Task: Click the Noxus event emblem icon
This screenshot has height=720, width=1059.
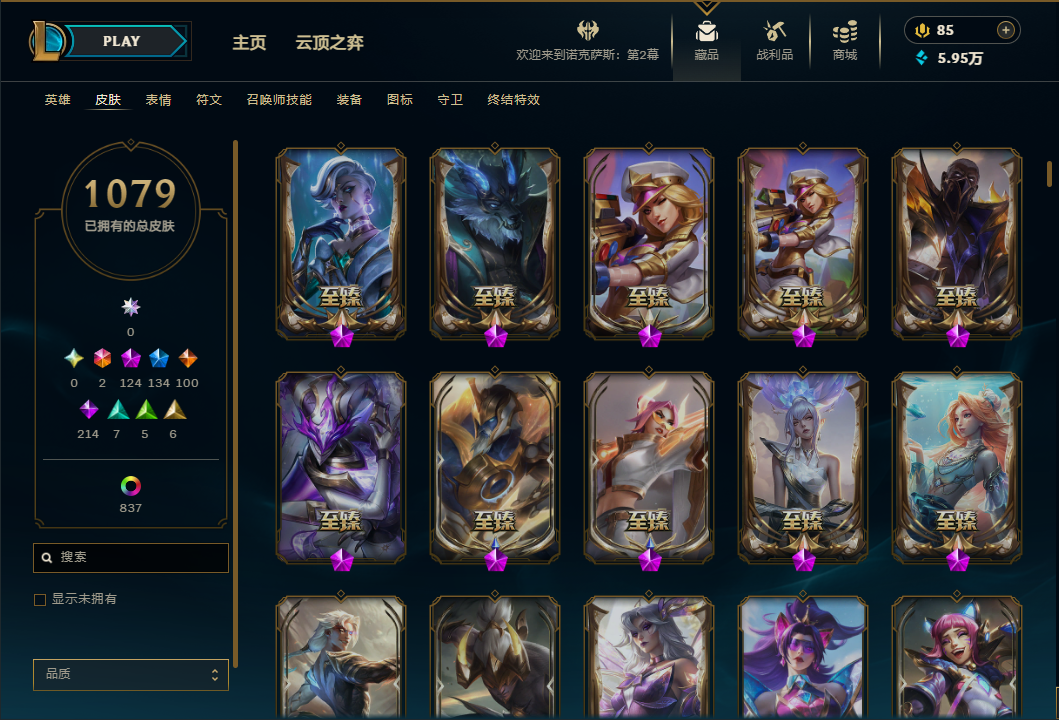Action: click(x=588, y=30)
